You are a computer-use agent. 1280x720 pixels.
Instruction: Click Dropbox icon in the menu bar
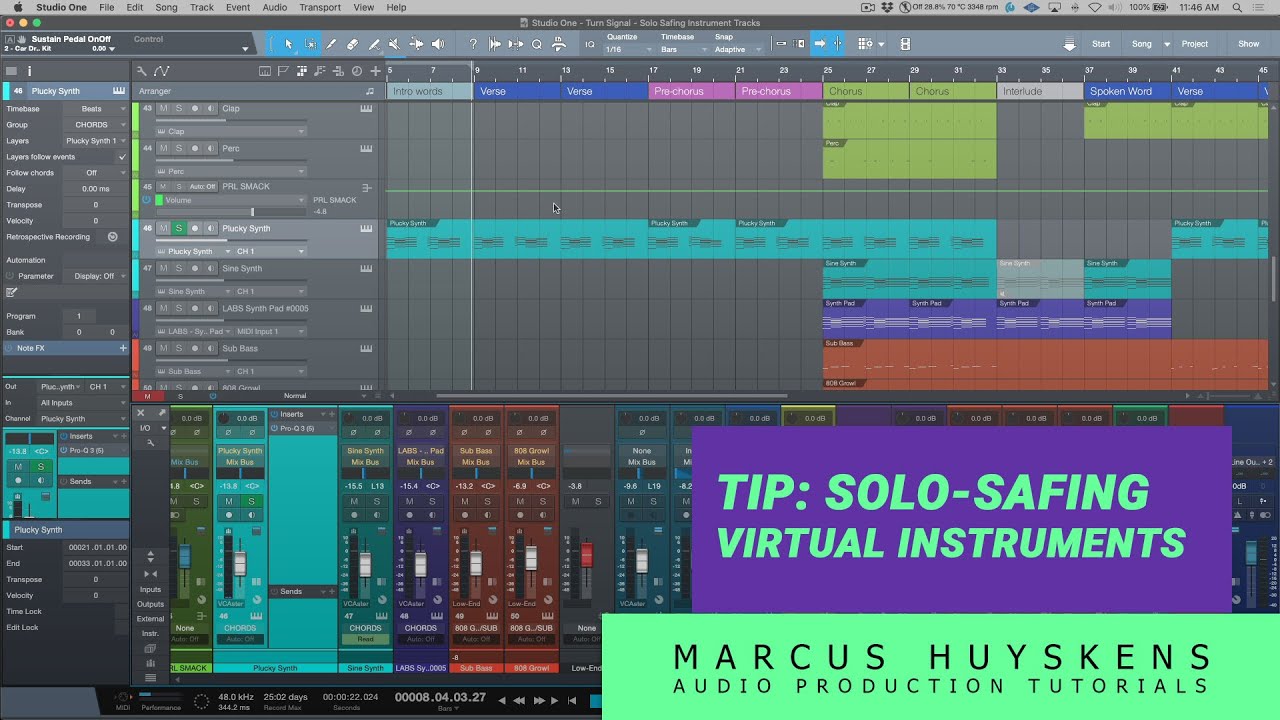[889, 7]
